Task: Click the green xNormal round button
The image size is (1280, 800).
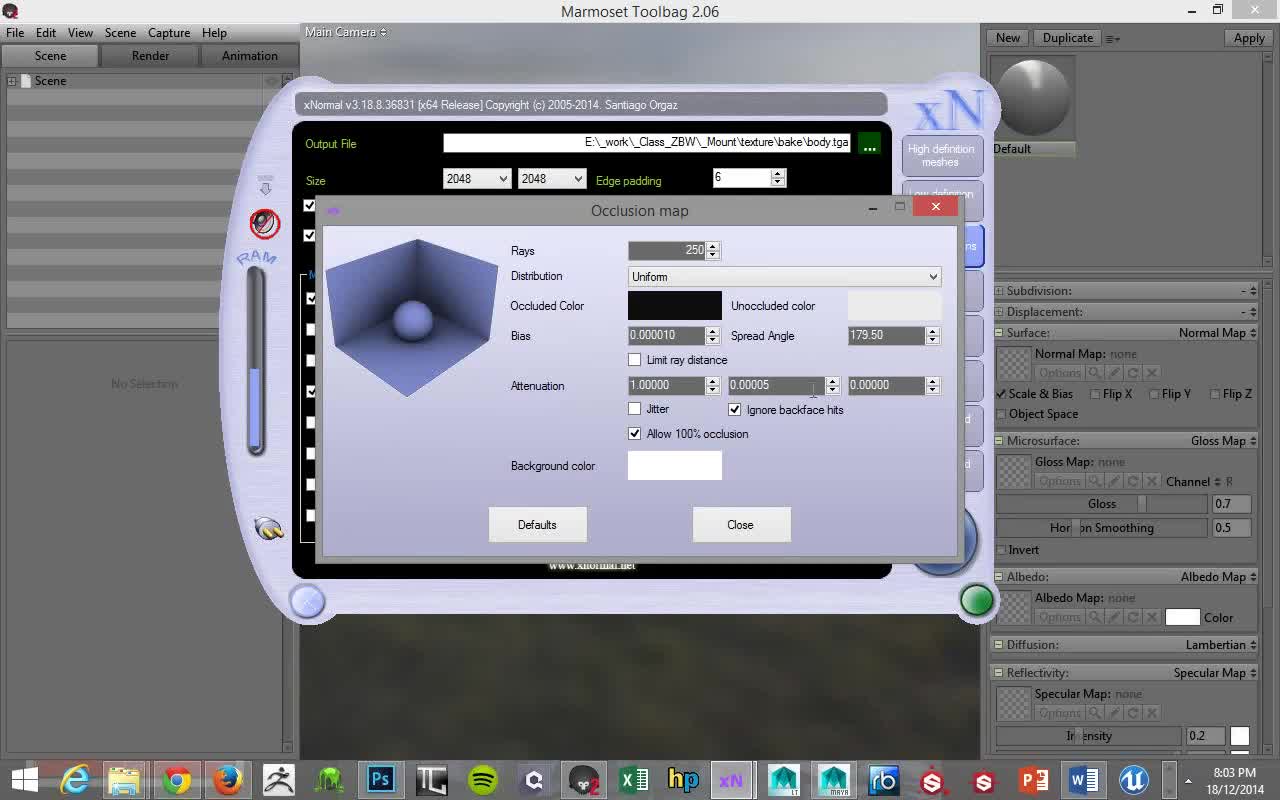Action: [x=976, y=600]
